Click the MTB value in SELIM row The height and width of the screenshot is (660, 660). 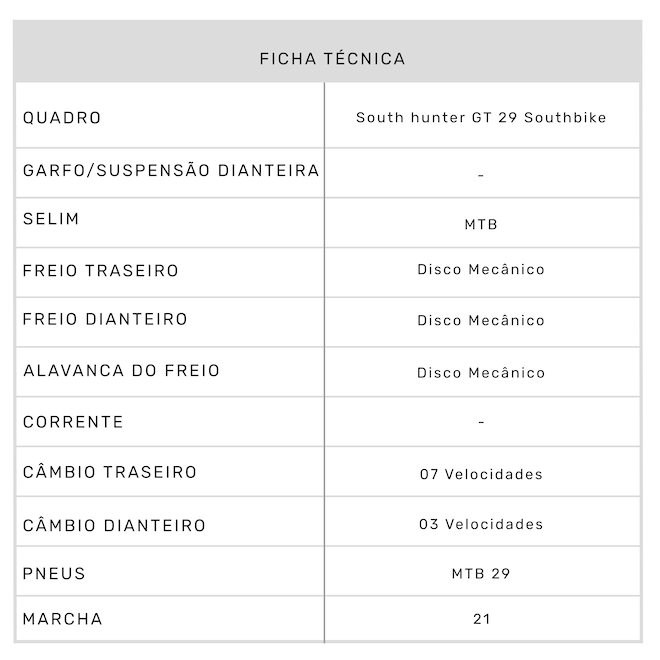click(481, 225)
